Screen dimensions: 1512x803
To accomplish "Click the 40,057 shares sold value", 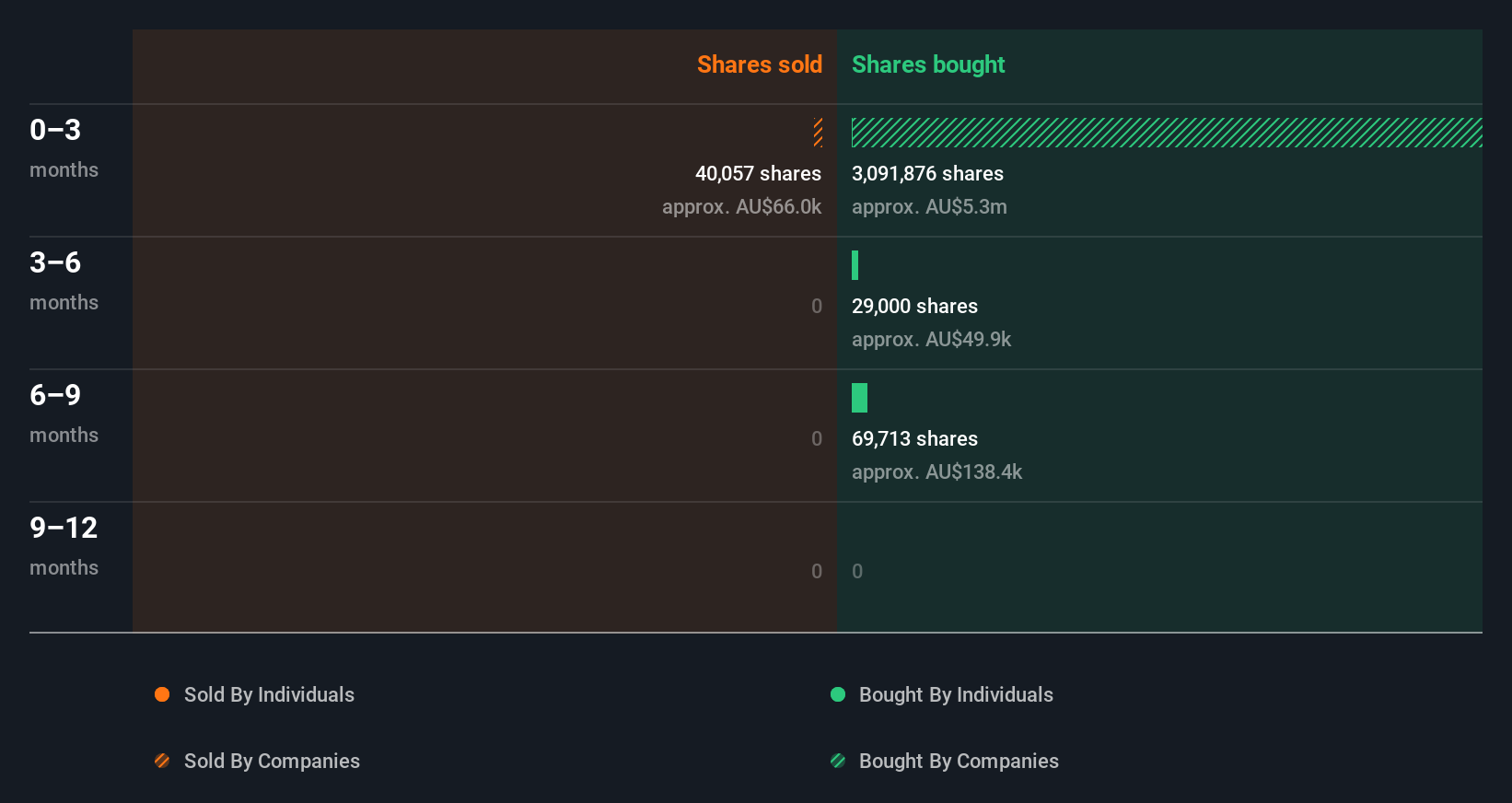I will [758, 173].
